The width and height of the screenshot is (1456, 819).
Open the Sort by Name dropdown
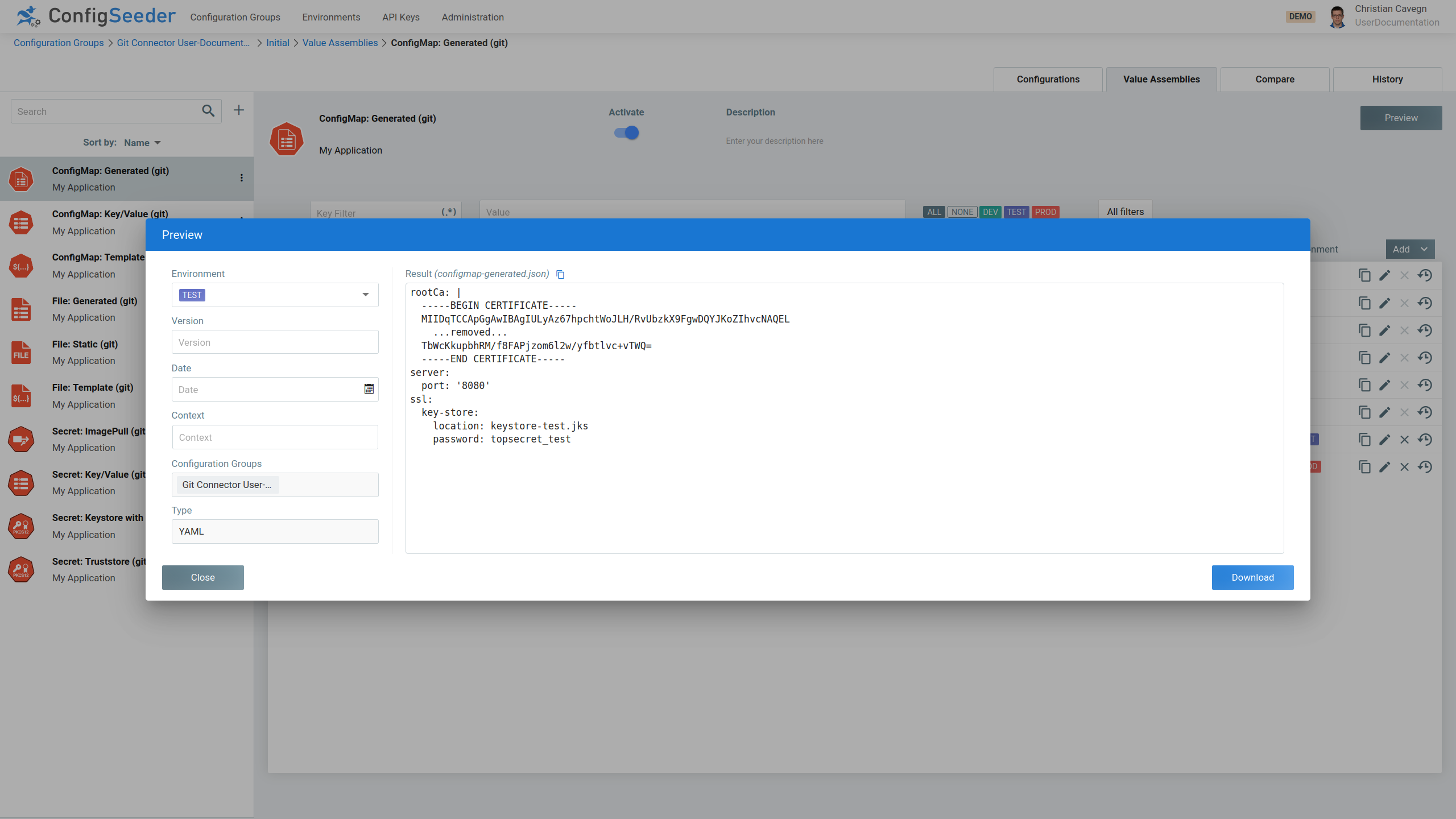point(142,142)
